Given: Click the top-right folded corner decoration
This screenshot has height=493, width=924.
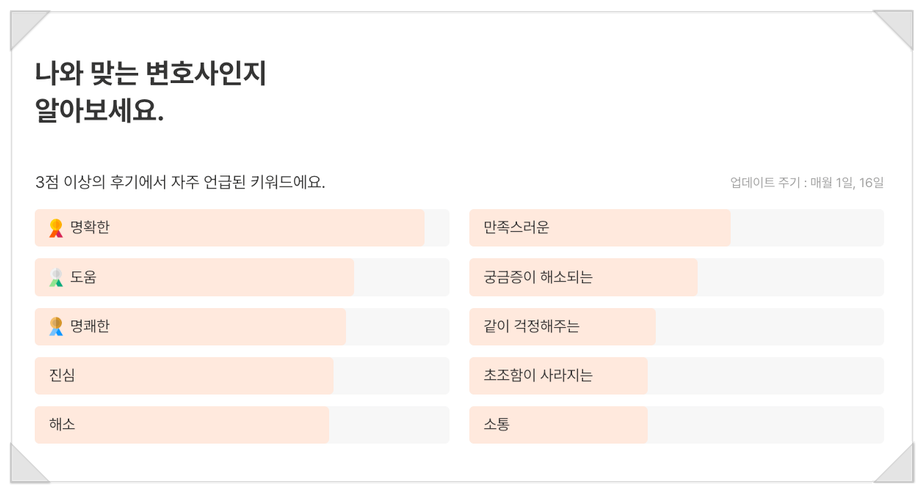Looking at the screenshot, I should pyautogui.click(x=897, y=27).
